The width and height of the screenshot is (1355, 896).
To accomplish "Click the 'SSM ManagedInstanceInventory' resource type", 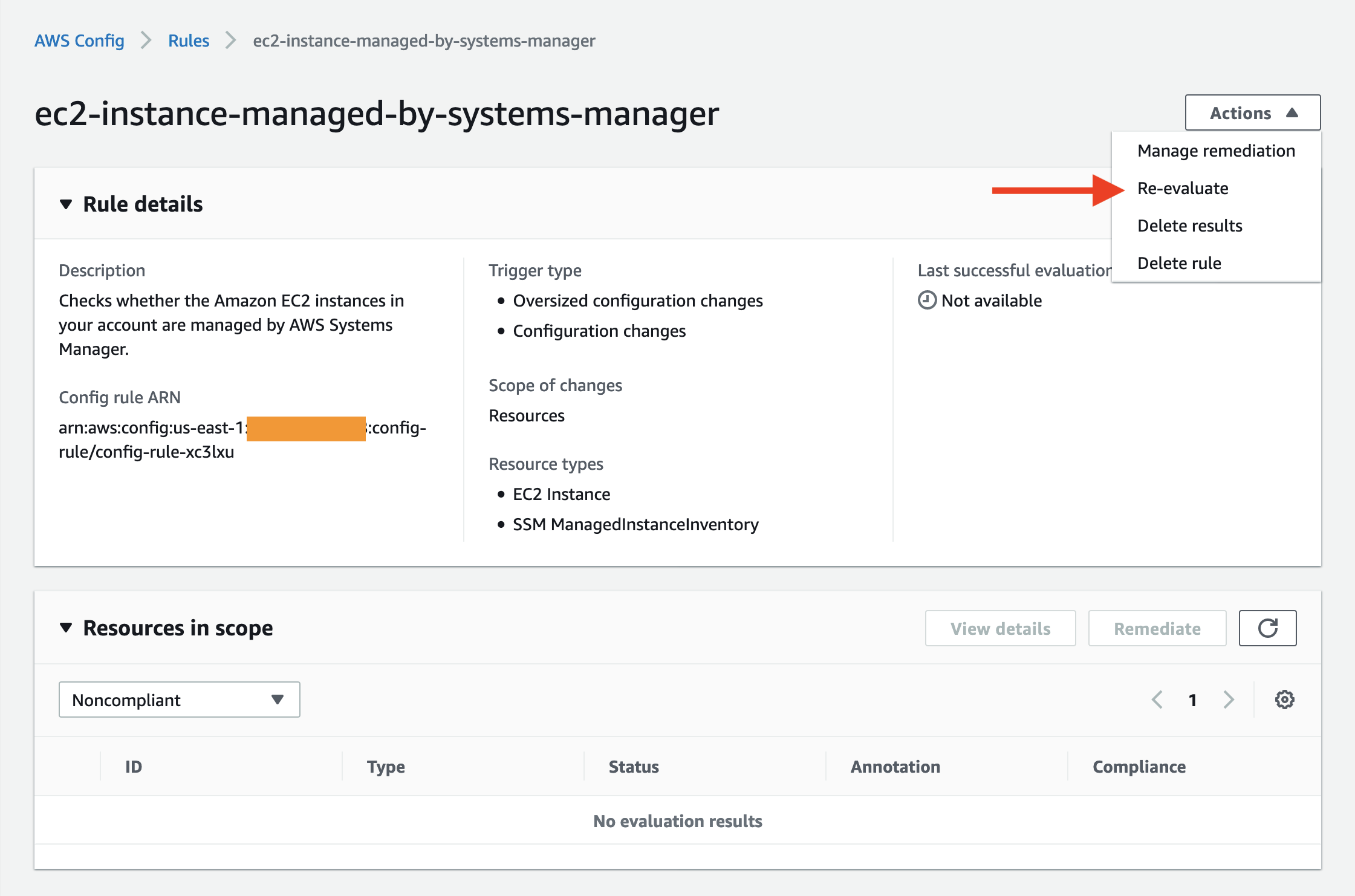I will [x=635, y=524].
